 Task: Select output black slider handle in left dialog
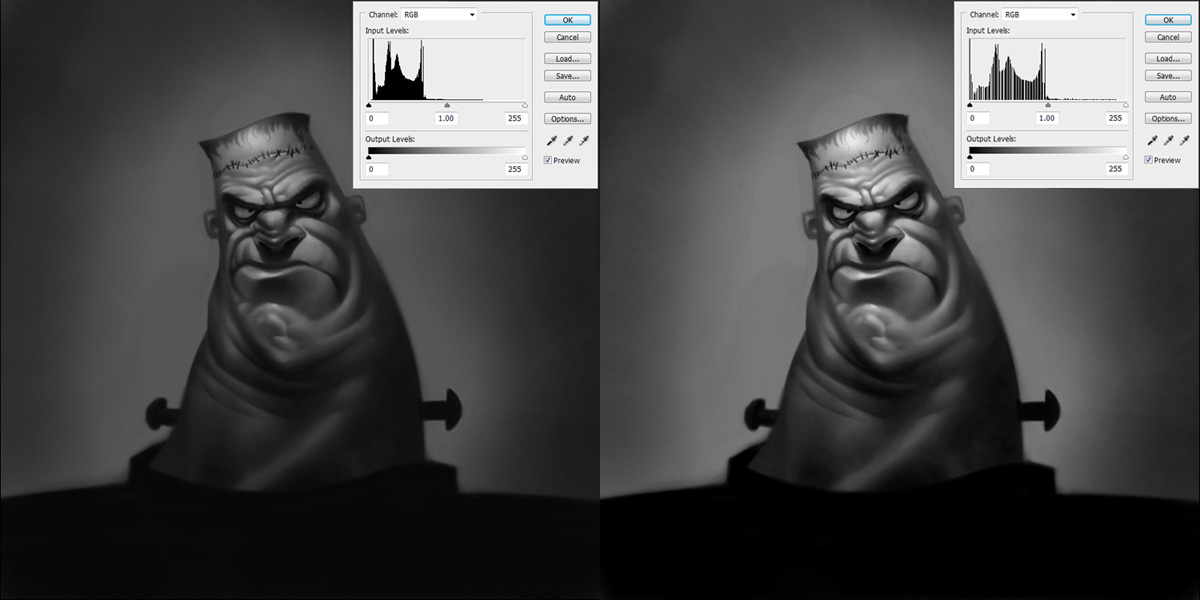369,157
